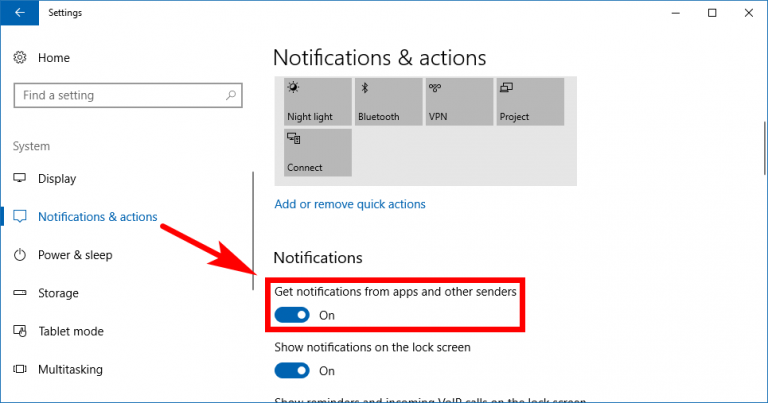This screenshot has height=403, width=768.
Task: Click the back arrow in Settings title bar
Action: (20, 13)
